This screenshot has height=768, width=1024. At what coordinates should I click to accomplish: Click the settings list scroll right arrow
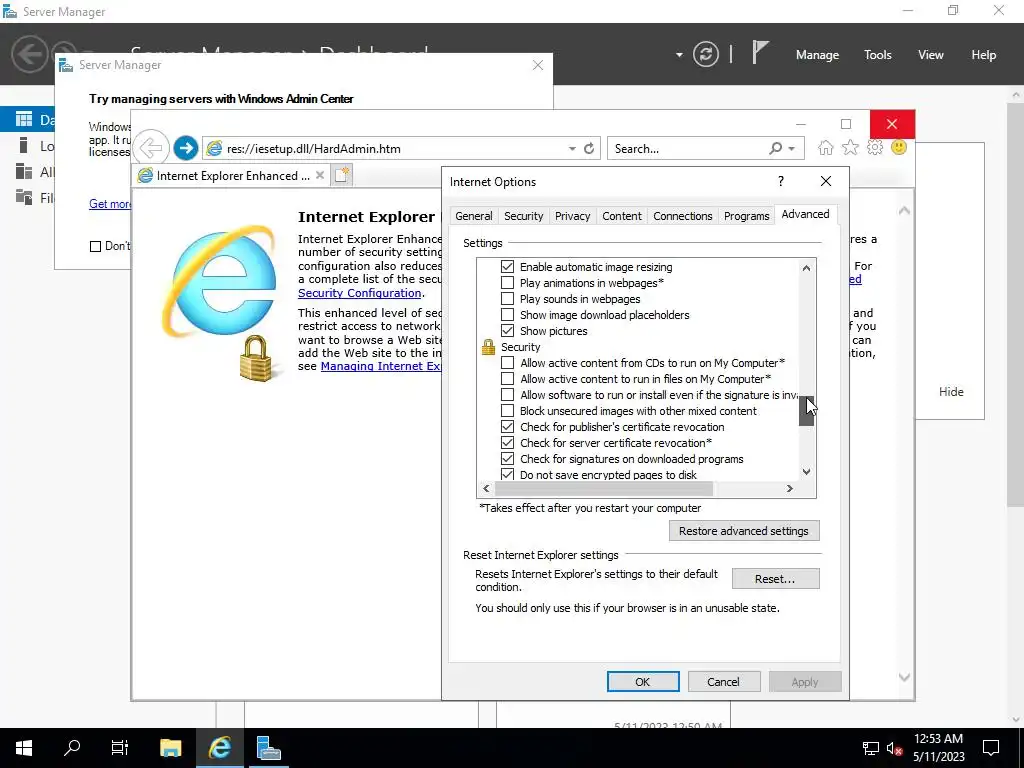coord(790,488)
